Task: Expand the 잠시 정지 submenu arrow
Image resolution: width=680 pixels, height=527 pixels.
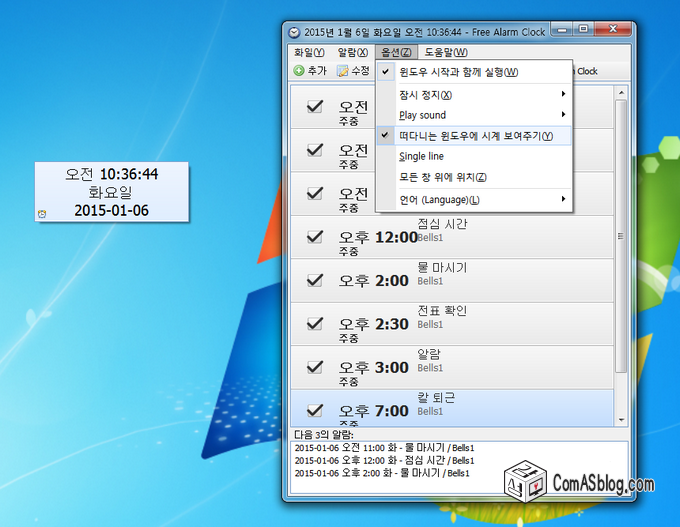Action: click(563, 94)
